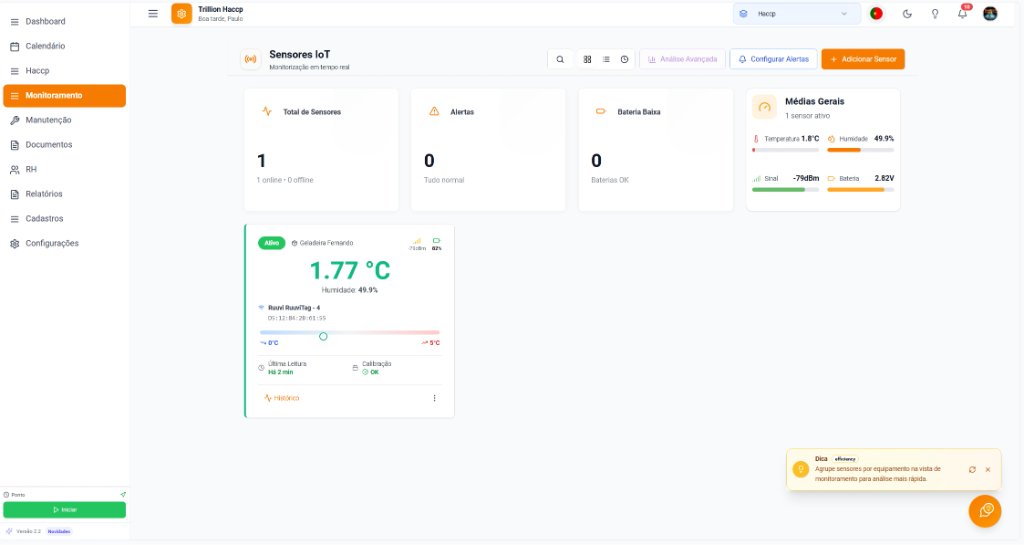Screen dimensions: 1024x545
Task: Click the search sensors magnifier icon
Action: 560,59
